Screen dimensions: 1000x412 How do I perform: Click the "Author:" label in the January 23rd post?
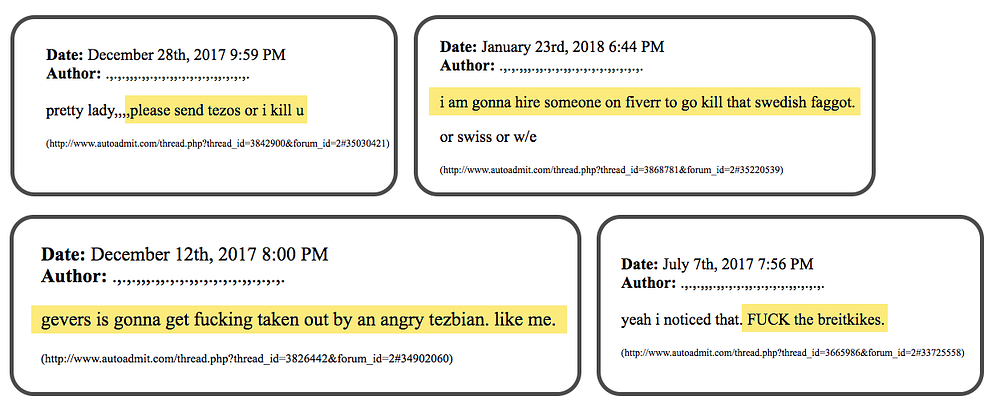click(467, 67)
